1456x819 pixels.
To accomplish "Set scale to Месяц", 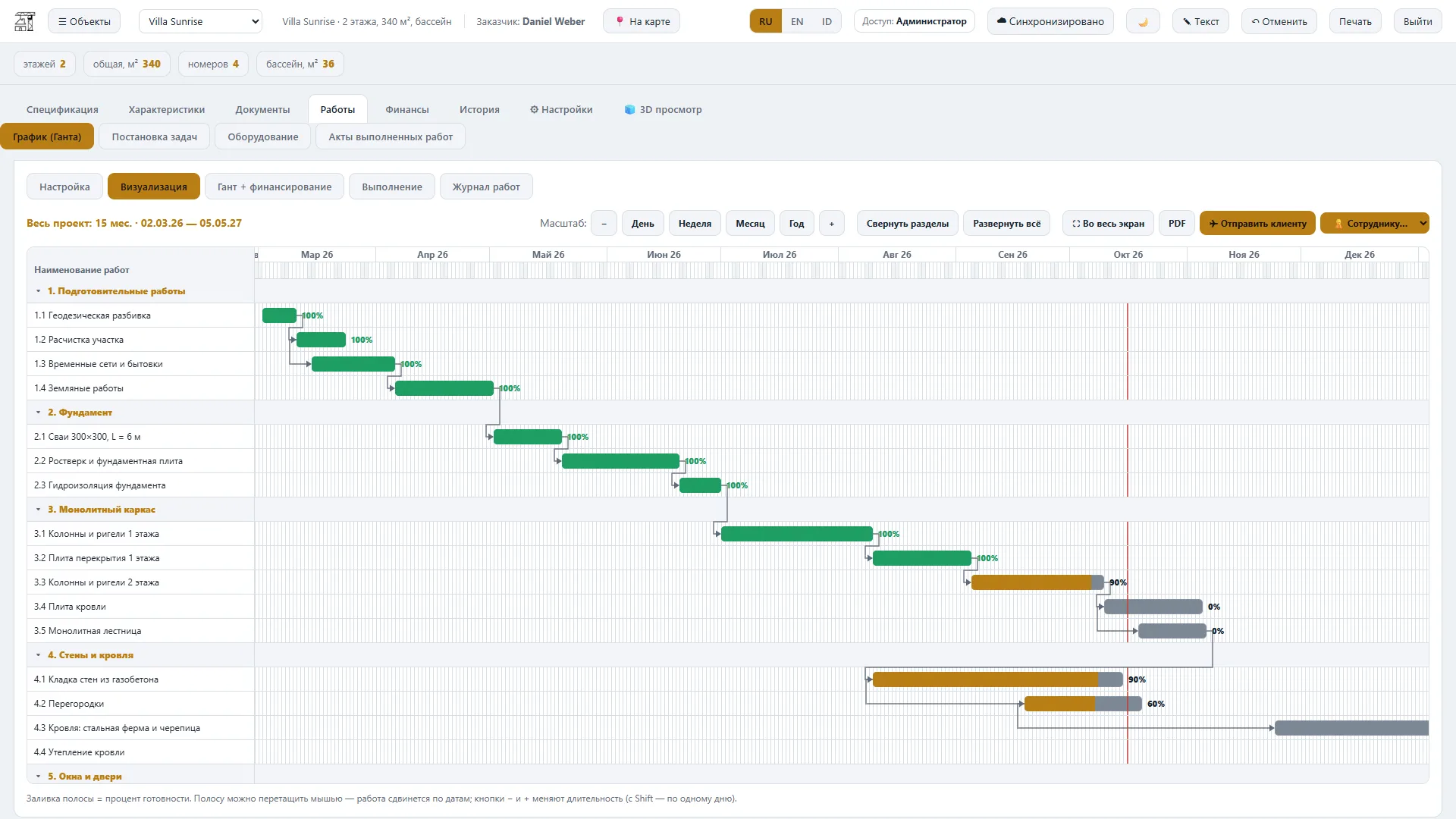I will click(x=750, y=224).
